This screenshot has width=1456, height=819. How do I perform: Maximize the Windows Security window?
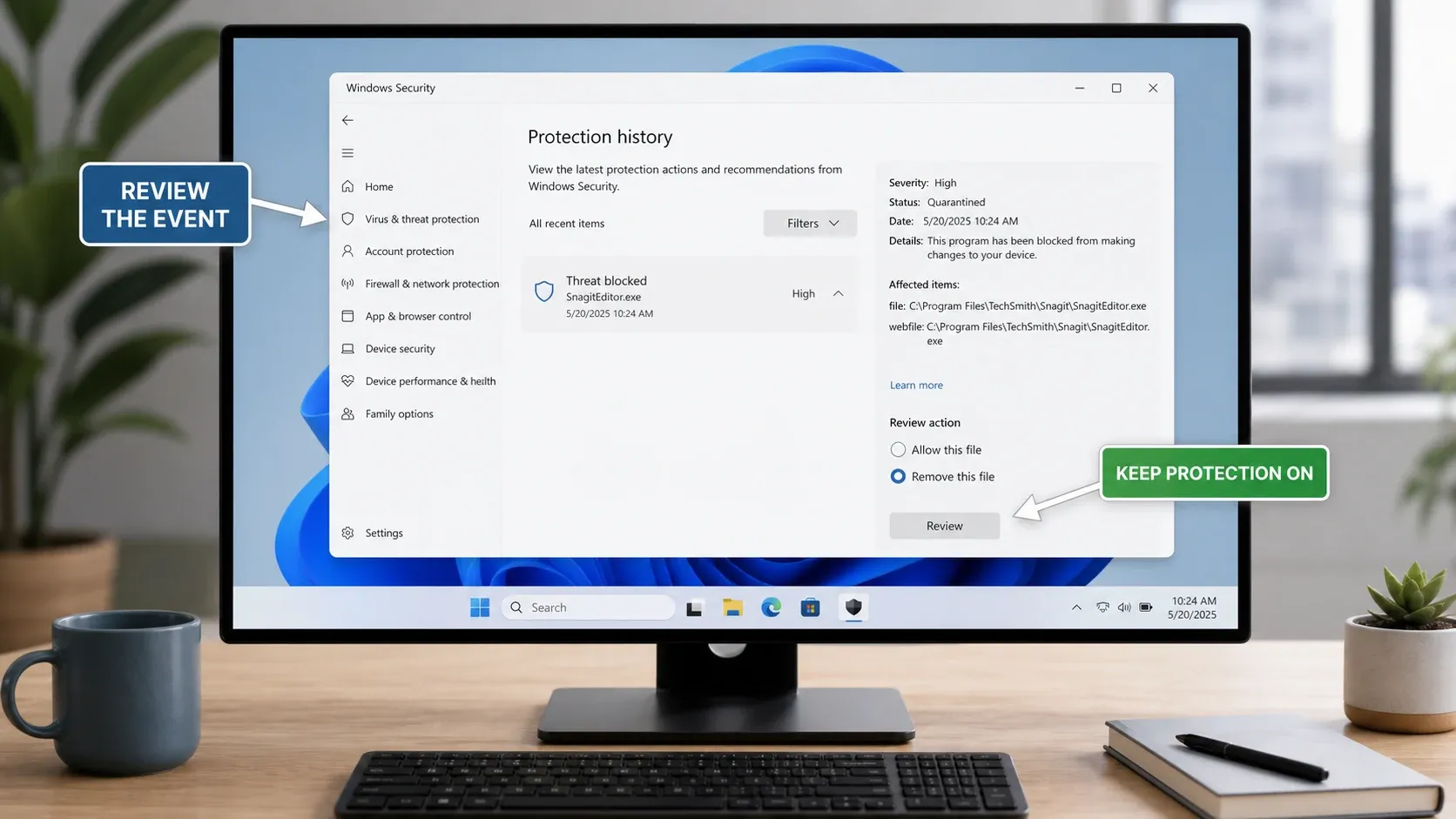tap(1116, 88)
